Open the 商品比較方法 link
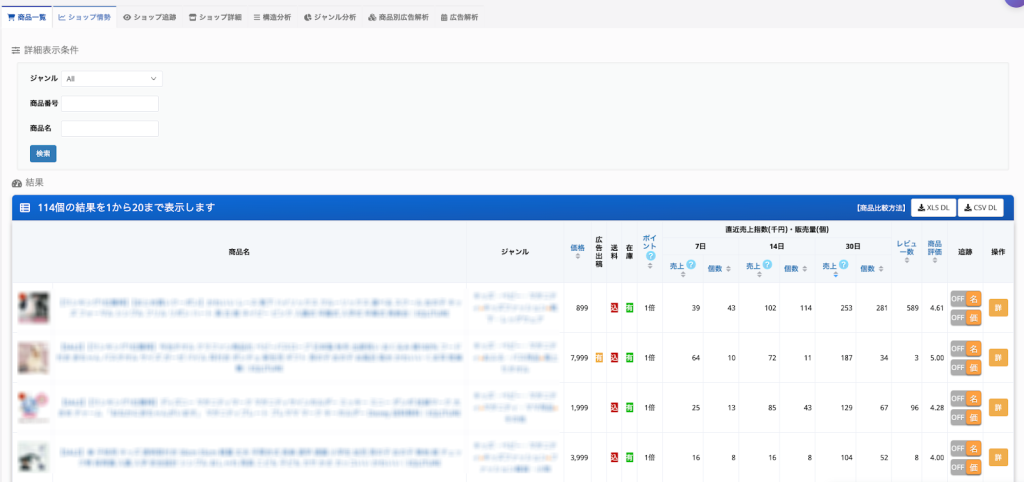1024x482 pixels. click(880, 208)
